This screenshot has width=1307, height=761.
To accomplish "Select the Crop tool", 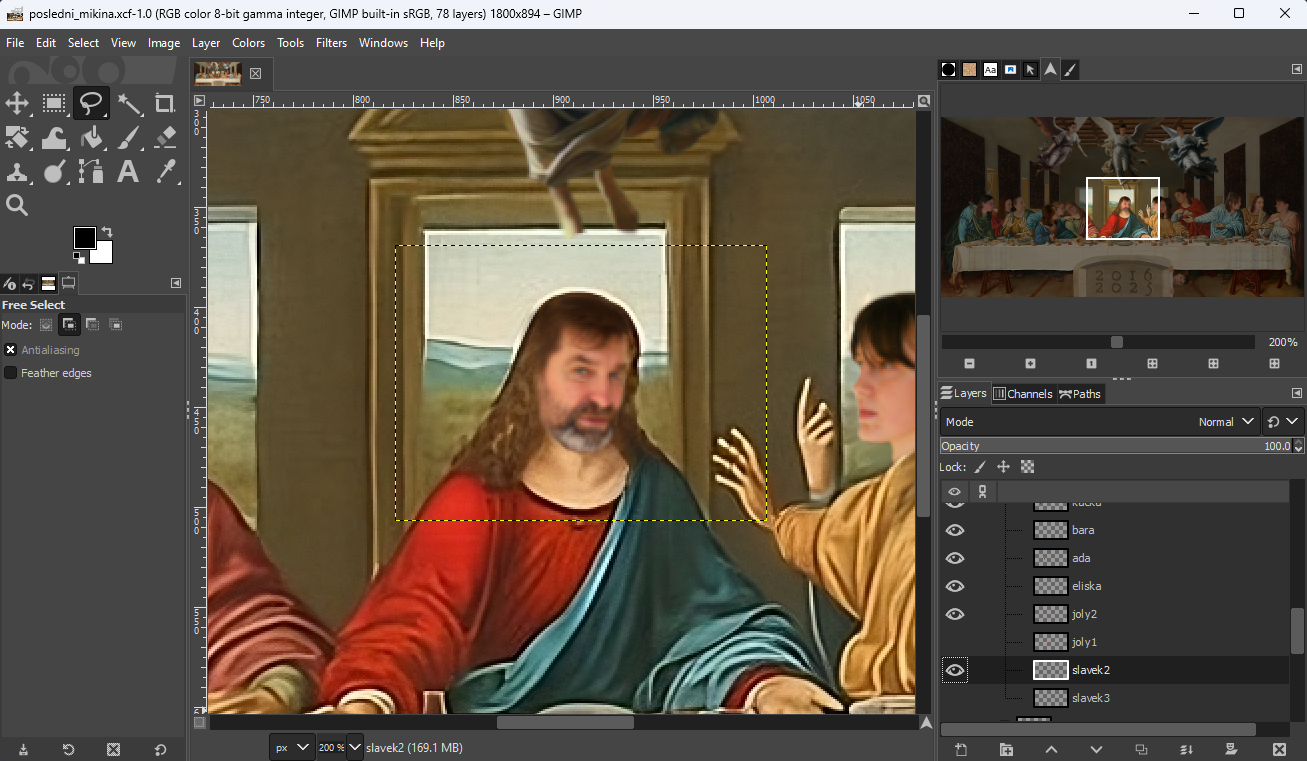I will point(165,103).
